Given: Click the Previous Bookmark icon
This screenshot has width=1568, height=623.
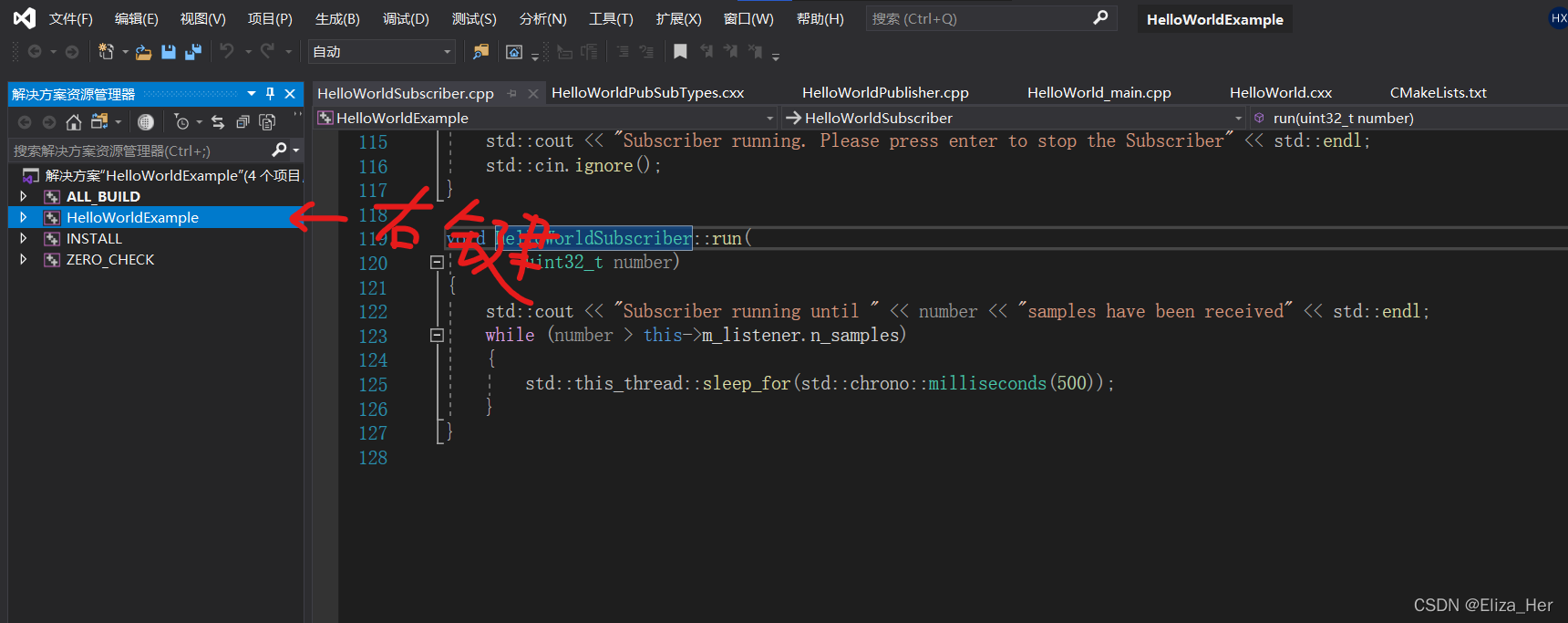Looking at the screenshot, I should pyautogui.click(x=707, y=52).
